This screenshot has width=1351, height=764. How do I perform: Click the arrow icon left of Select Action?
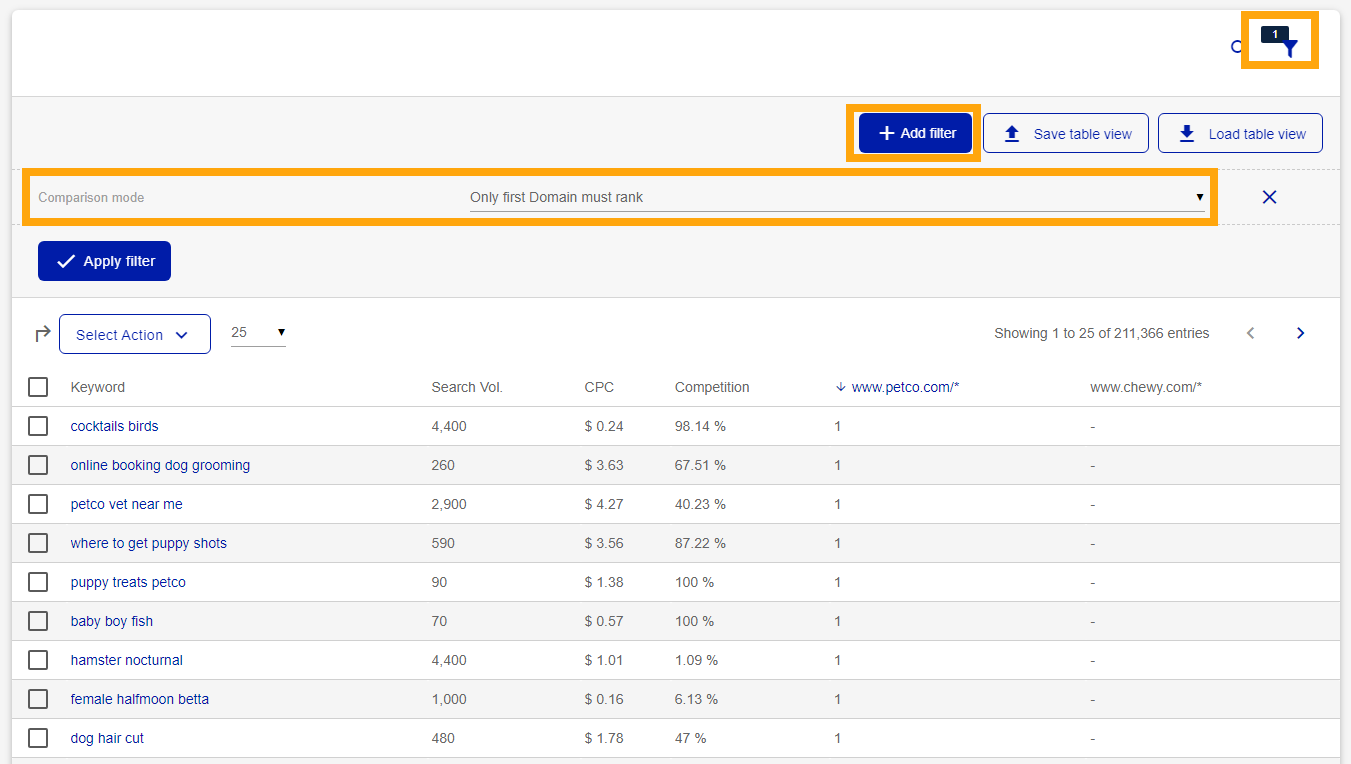point(42,334)
